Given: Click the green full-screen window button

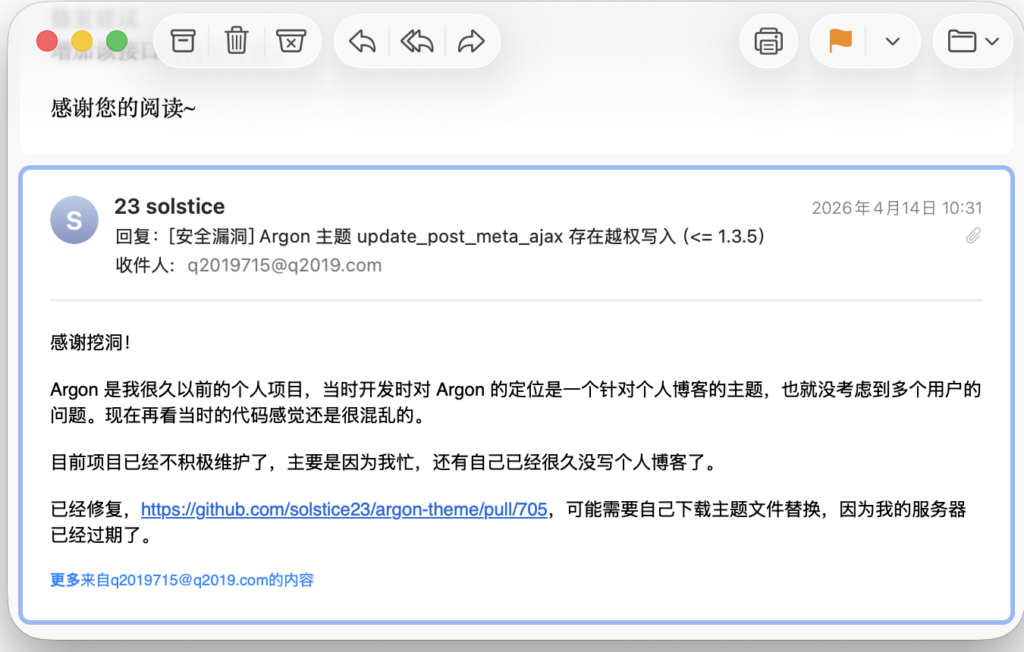Looking at the screenshot, I should 116,41.
